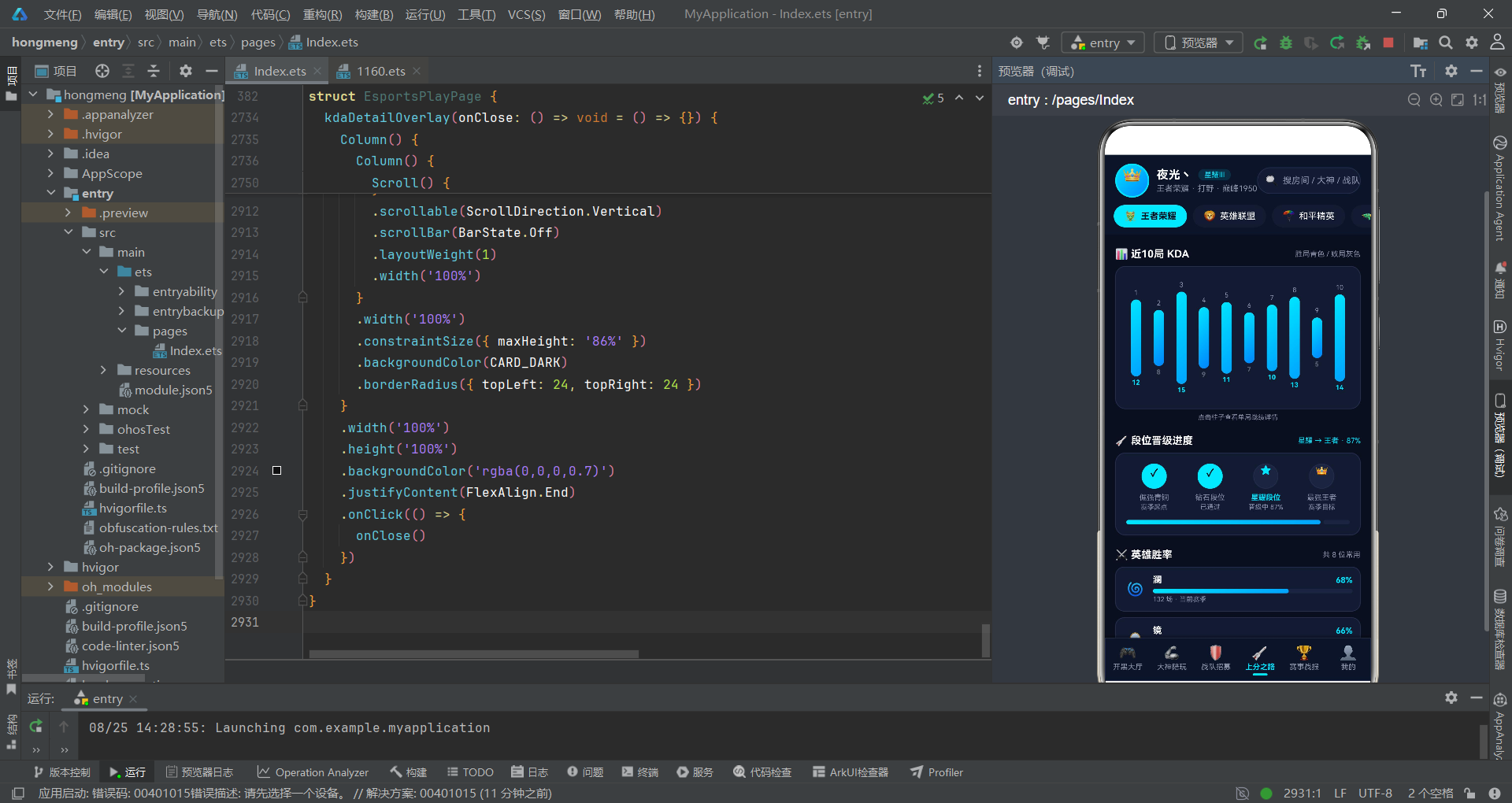Click the 搜房间/大神/战队 search field

coord(1310,180)
